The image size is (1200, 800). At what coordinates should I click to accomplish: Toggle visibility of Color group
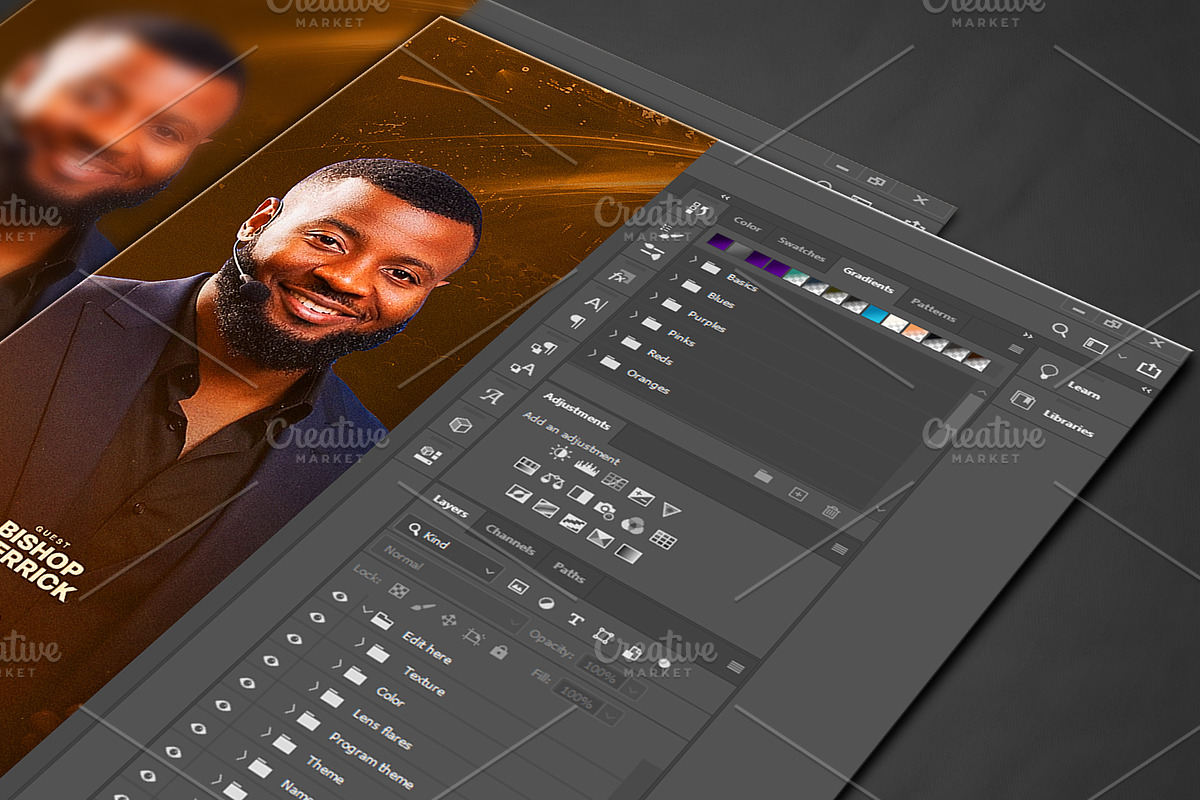pos(294,639)
